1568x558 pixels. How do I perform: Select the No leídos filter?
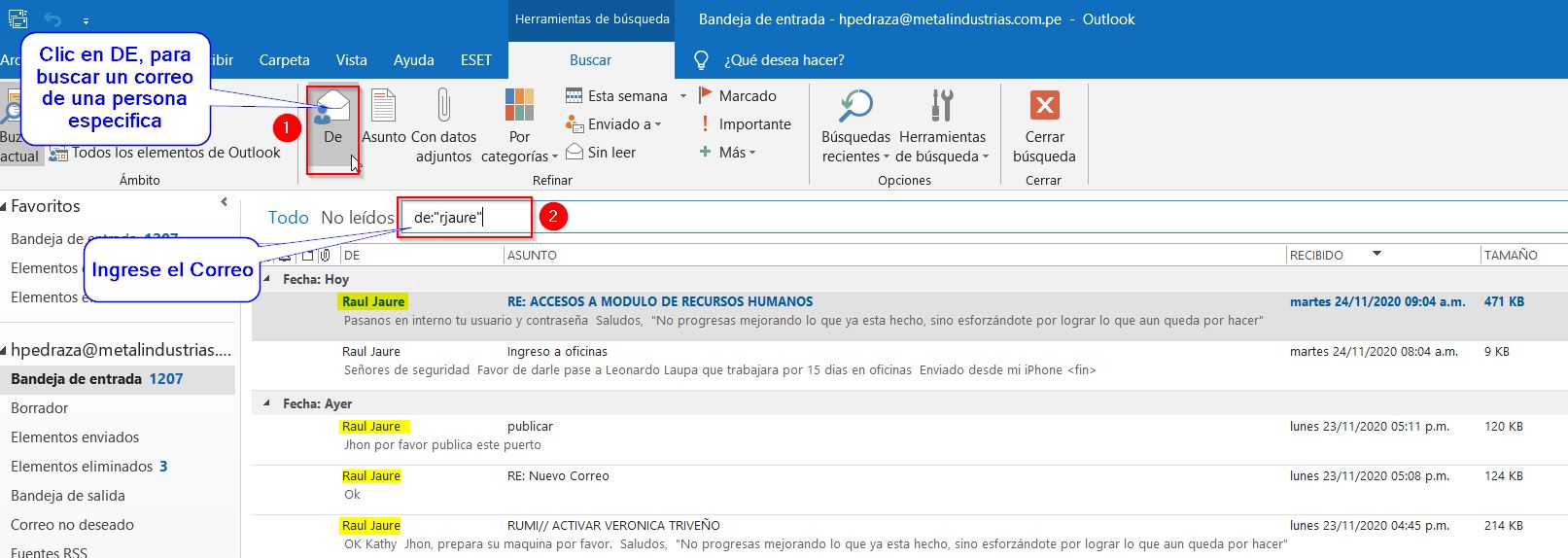coord(357,218)
